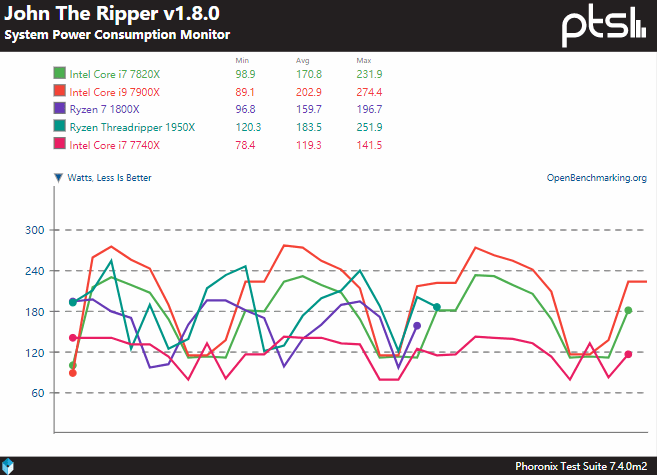Image resolution: width=657 pixels, height=475 pixels.
Task: Click the red Intel Core i9 7900X swatch
Action: click(59, 90)
